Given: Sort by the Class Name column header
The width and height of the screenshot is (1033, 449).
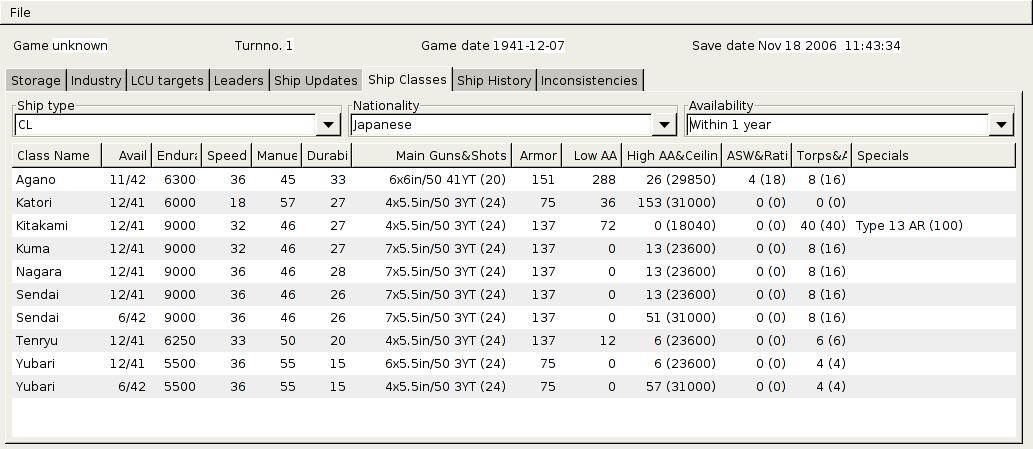Looking at the screenshot, I should point(57,155).
